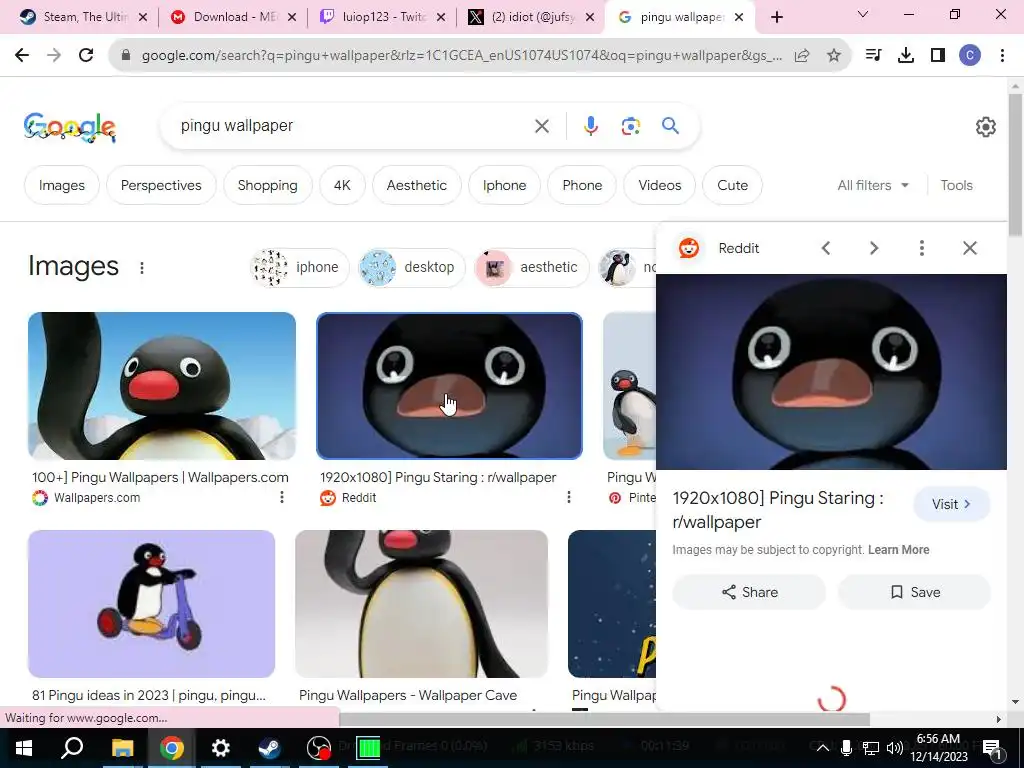Open search Tools
Screen dimensions: 1024x768
click(x=956, y=185)
